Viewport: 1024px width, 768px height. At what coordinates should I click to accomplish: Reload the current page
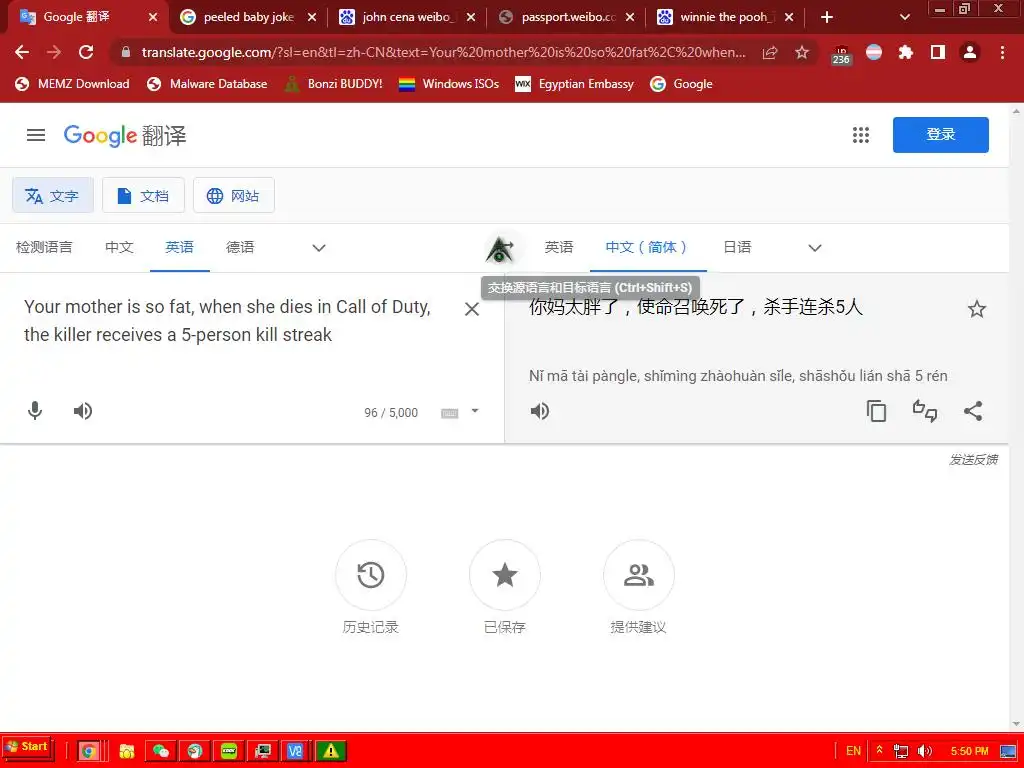point(86,52)
